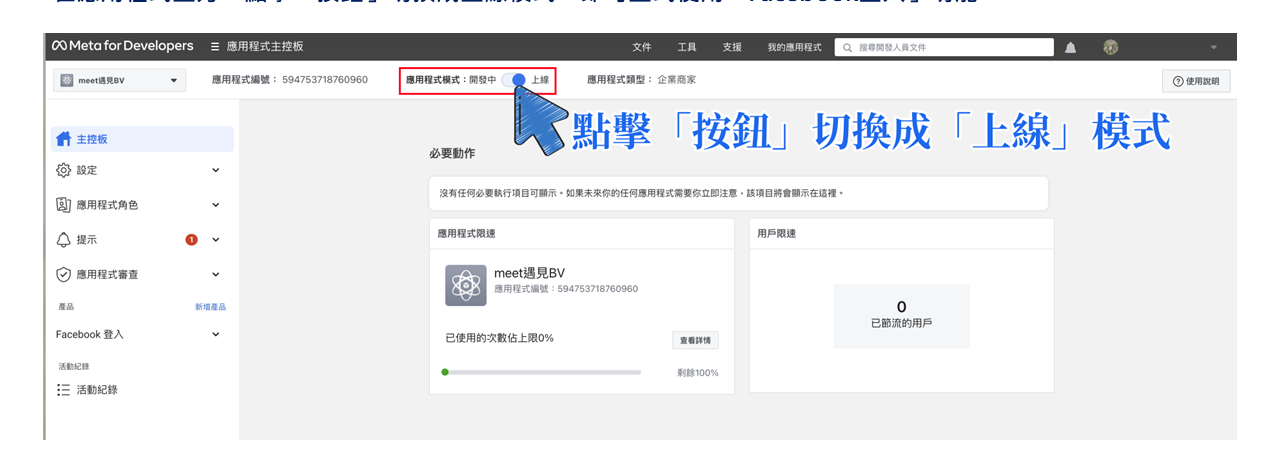Select 主控板 in the sidebar
Screen dimensions: 1280x469
(142, 139)
